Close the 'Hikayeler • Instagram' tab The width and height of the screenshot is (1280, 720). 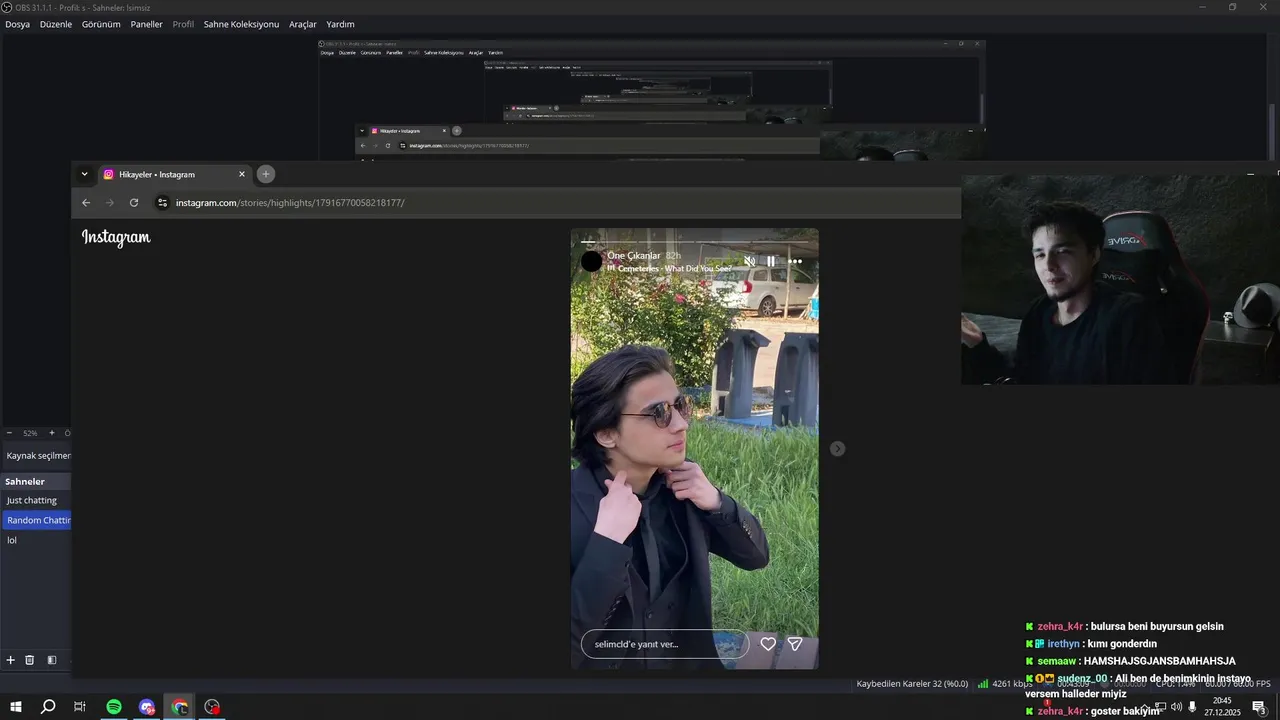(x=241, y=174)
